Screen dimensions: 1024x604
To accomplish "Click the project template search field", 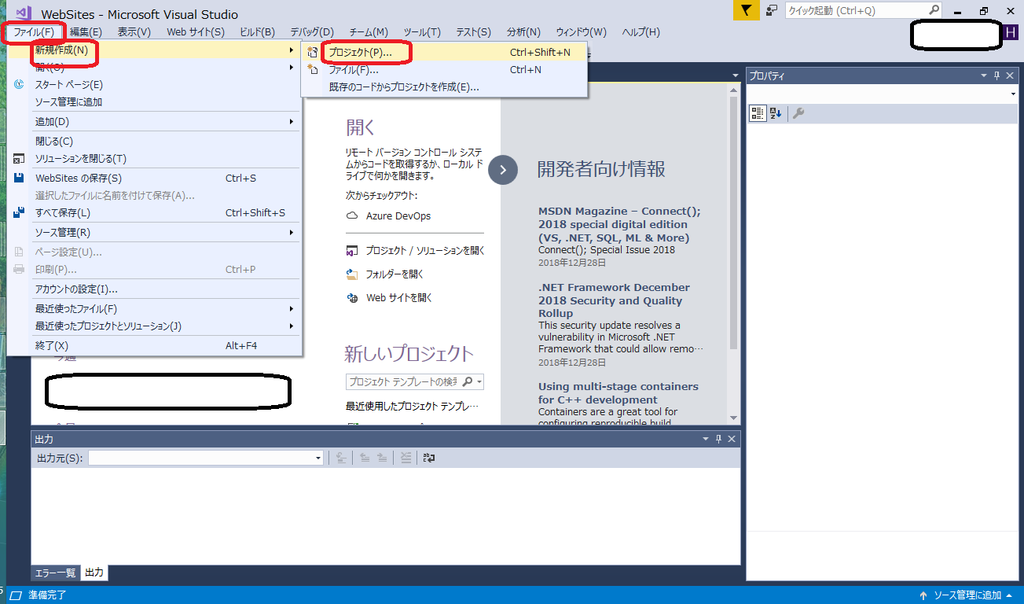I will (x=403, y=382).
